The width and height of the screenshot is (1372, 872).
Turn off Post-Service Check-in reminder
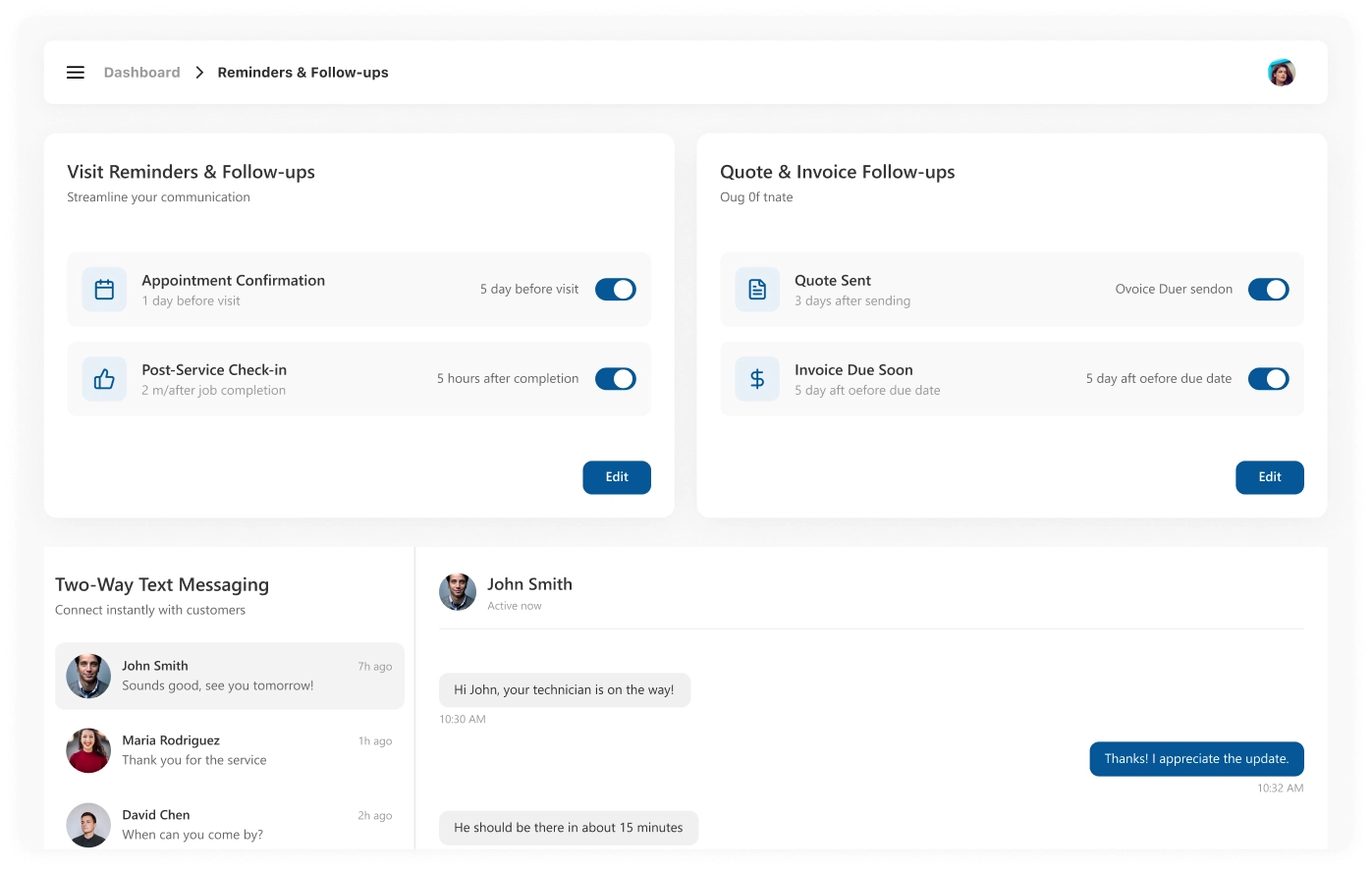coord(616,379)
